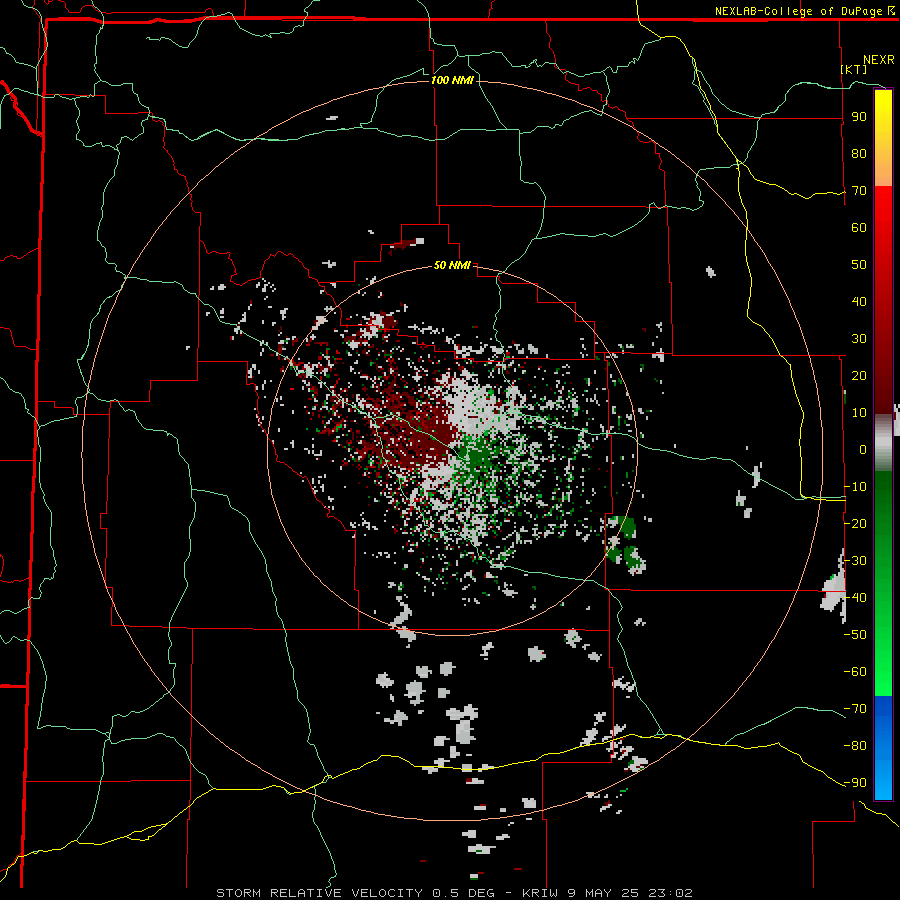Screen dimensions: 900x900
Task: Select the 30 value on the velocity scale
Action: (x=859, y=339)
